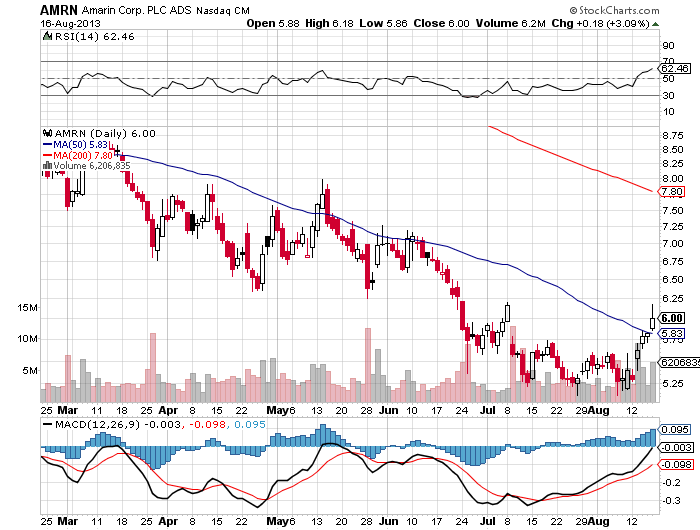Click the AMRN ticker symbol title
Screen dimensions: 700x530
(59, 10)
